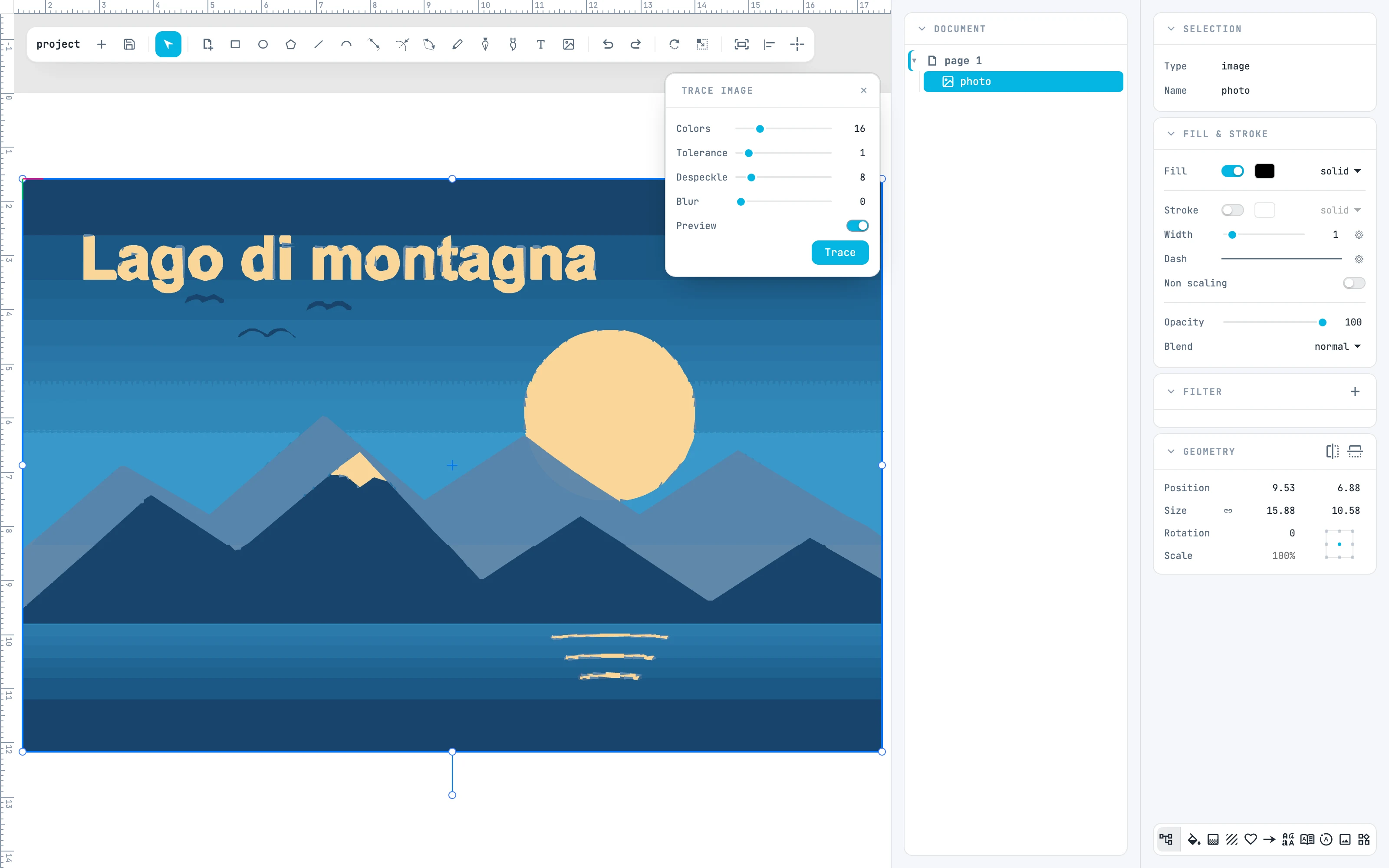1389x868 pixels.
Task: Toggle the Preview switch in Trace Image
Action: tap(857, 226)
